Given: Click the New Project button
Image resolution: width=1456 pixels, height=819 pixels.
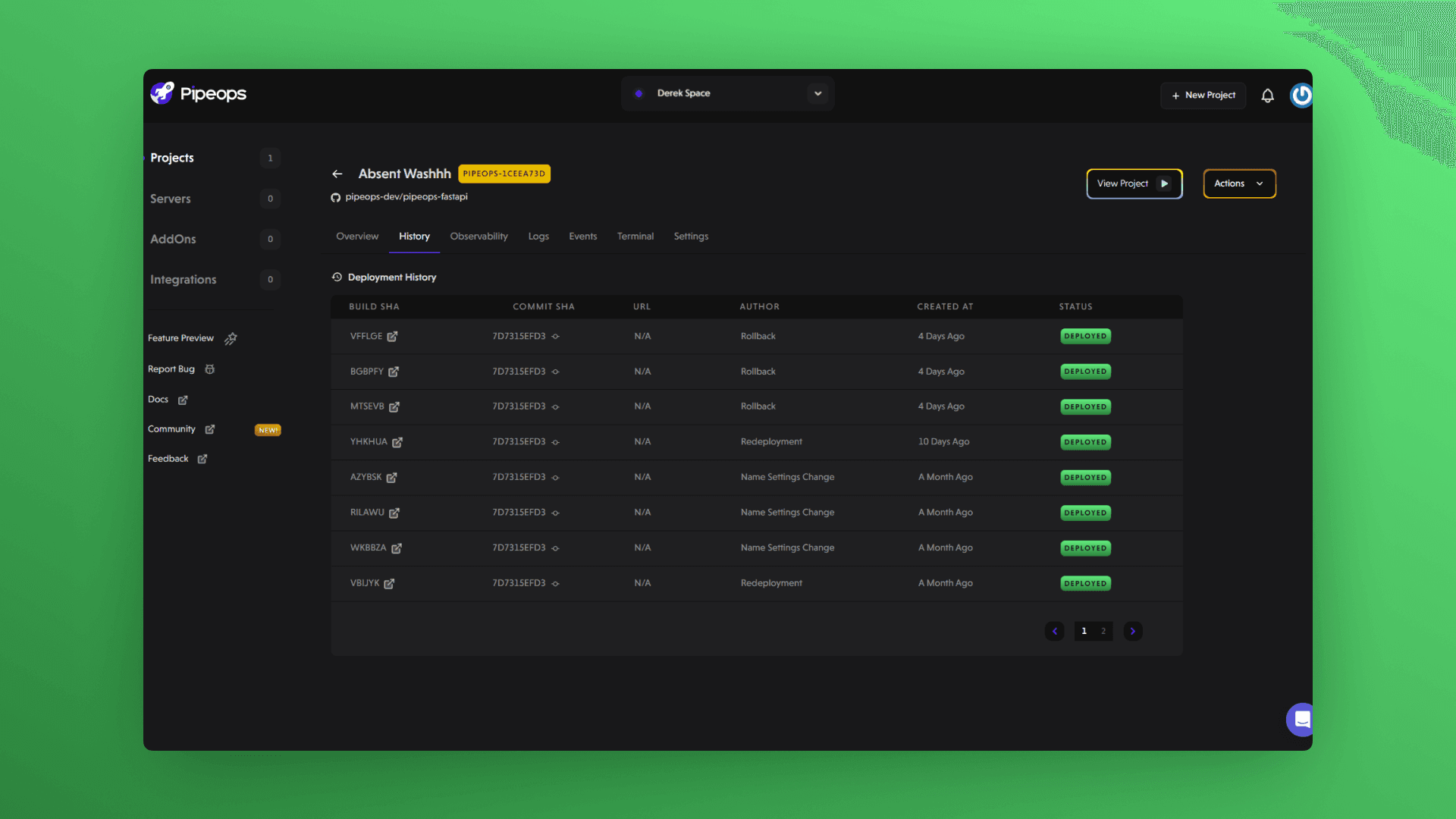Looking at the screenshot, I should [1203, 96].
